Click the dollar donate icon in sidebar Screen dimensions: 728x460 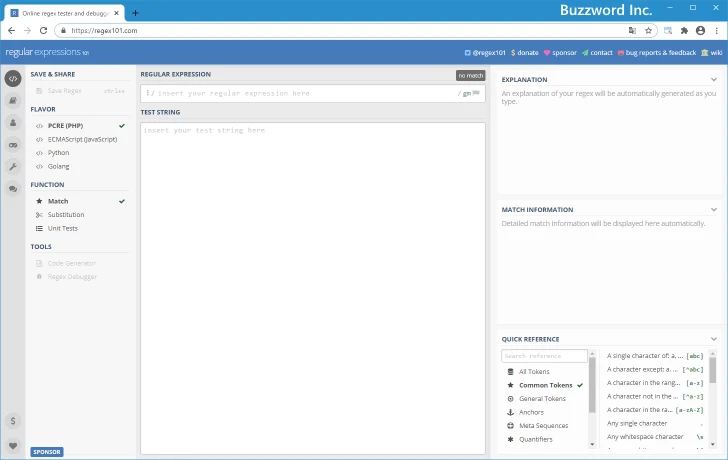(13, 421)
